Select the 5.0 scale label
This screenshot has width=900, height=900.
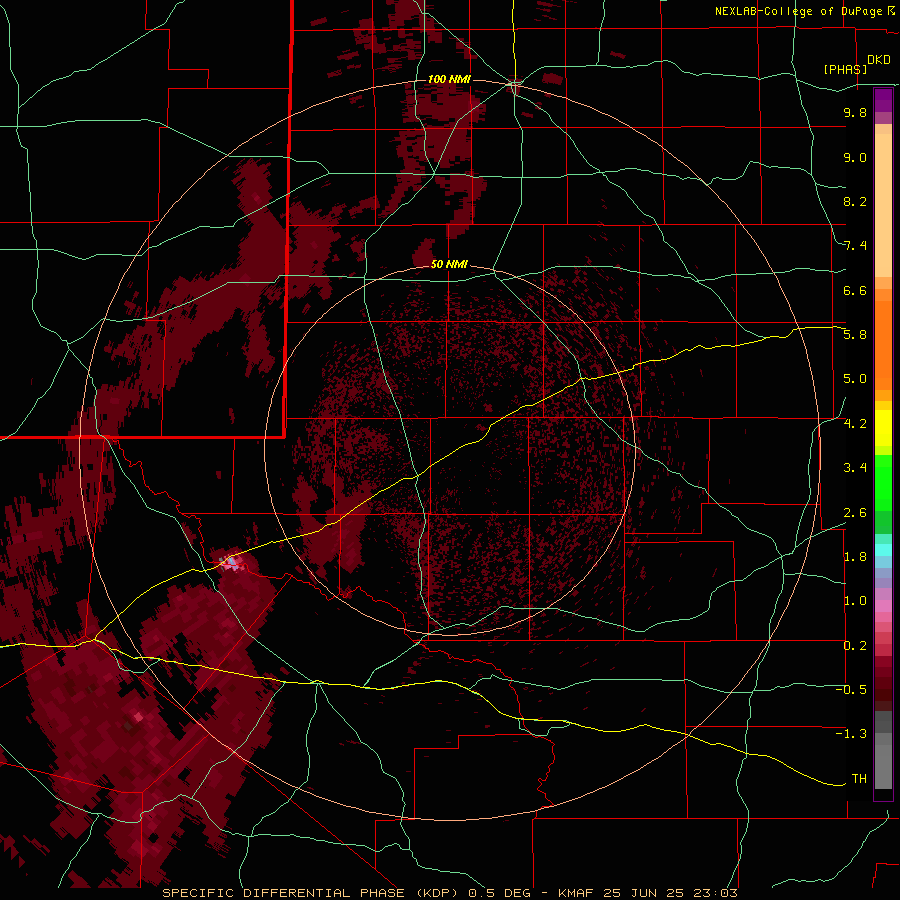pyautogui.click(x=855, y=379)
